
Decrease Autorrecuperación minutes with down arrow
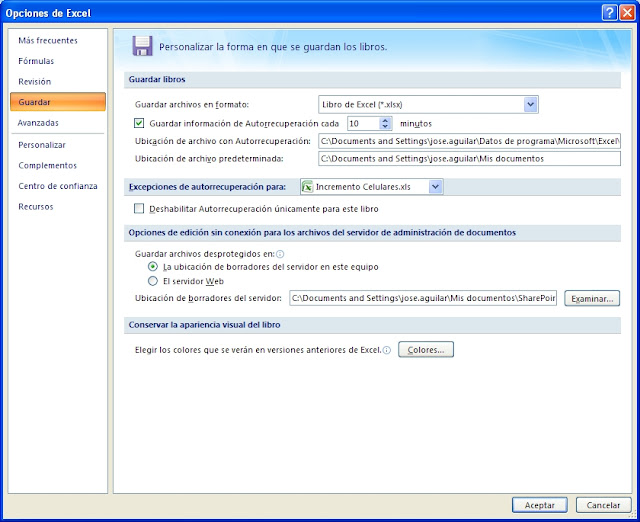click(385, 127)
